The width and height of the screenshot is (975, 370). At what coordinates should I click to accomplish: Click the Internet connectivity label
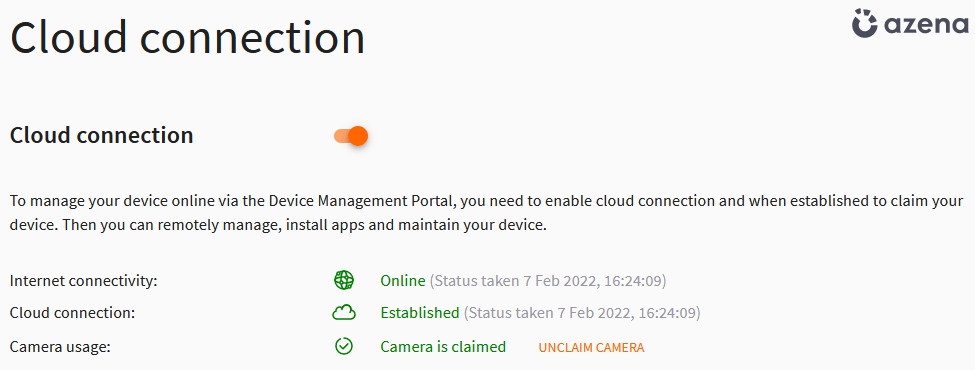point(84,281)
